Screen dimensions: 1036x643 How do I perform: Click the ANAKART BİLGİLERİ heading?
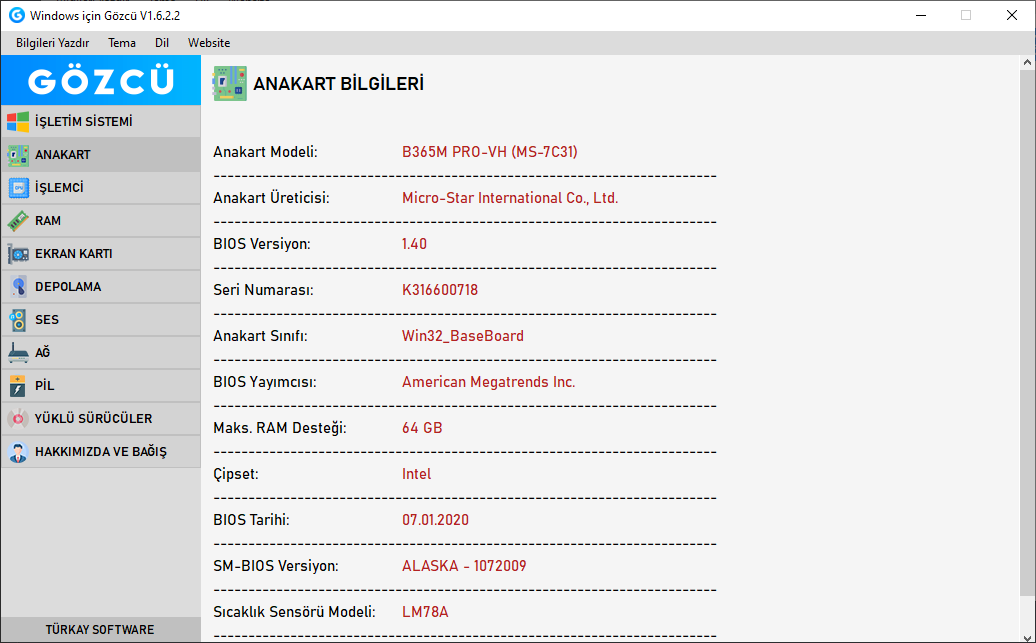click(338, 84)
